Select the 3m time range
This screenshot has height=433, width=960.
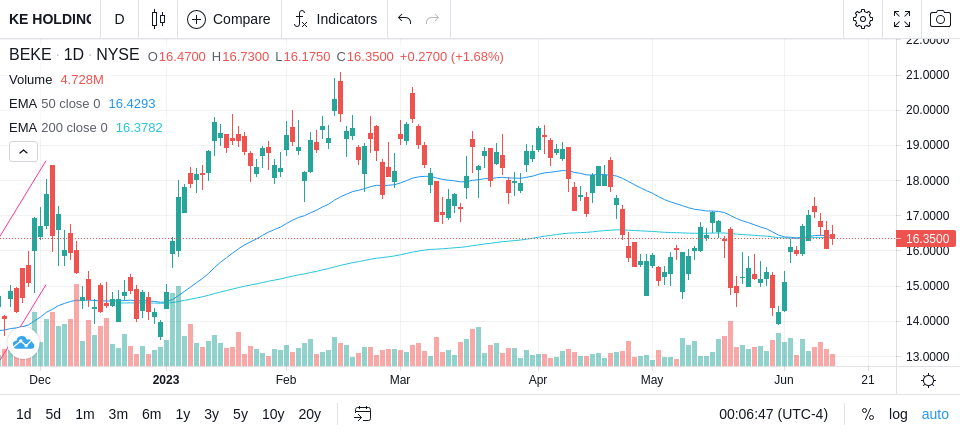click(x=118, y=414)
